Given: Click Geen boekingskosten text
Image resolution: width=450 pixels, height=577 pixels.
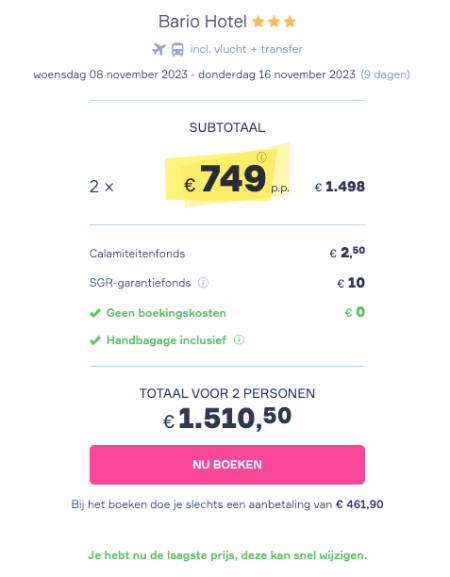Looking at the screenshot, I should 166,313.
